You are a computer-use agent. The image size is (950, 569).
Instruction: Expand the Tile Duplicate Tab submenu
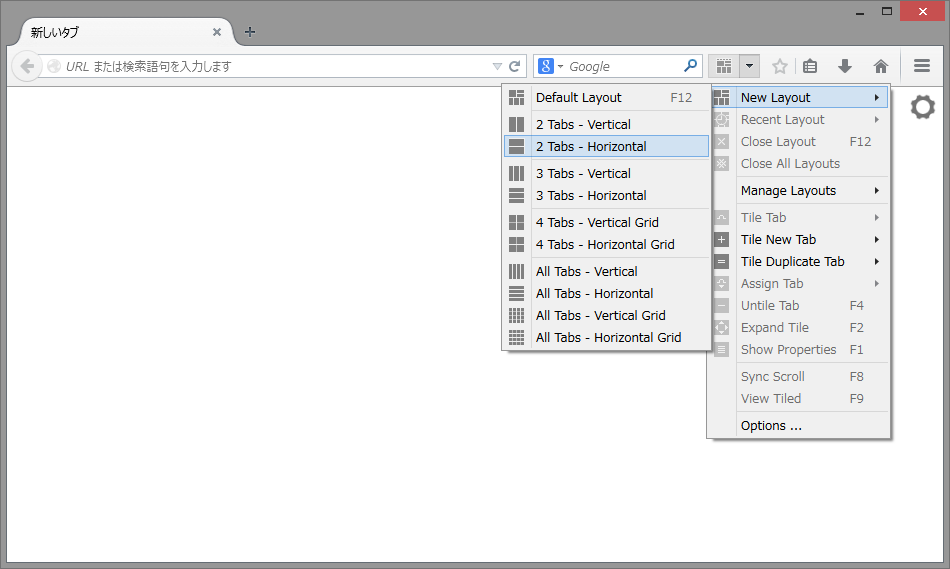799,262
